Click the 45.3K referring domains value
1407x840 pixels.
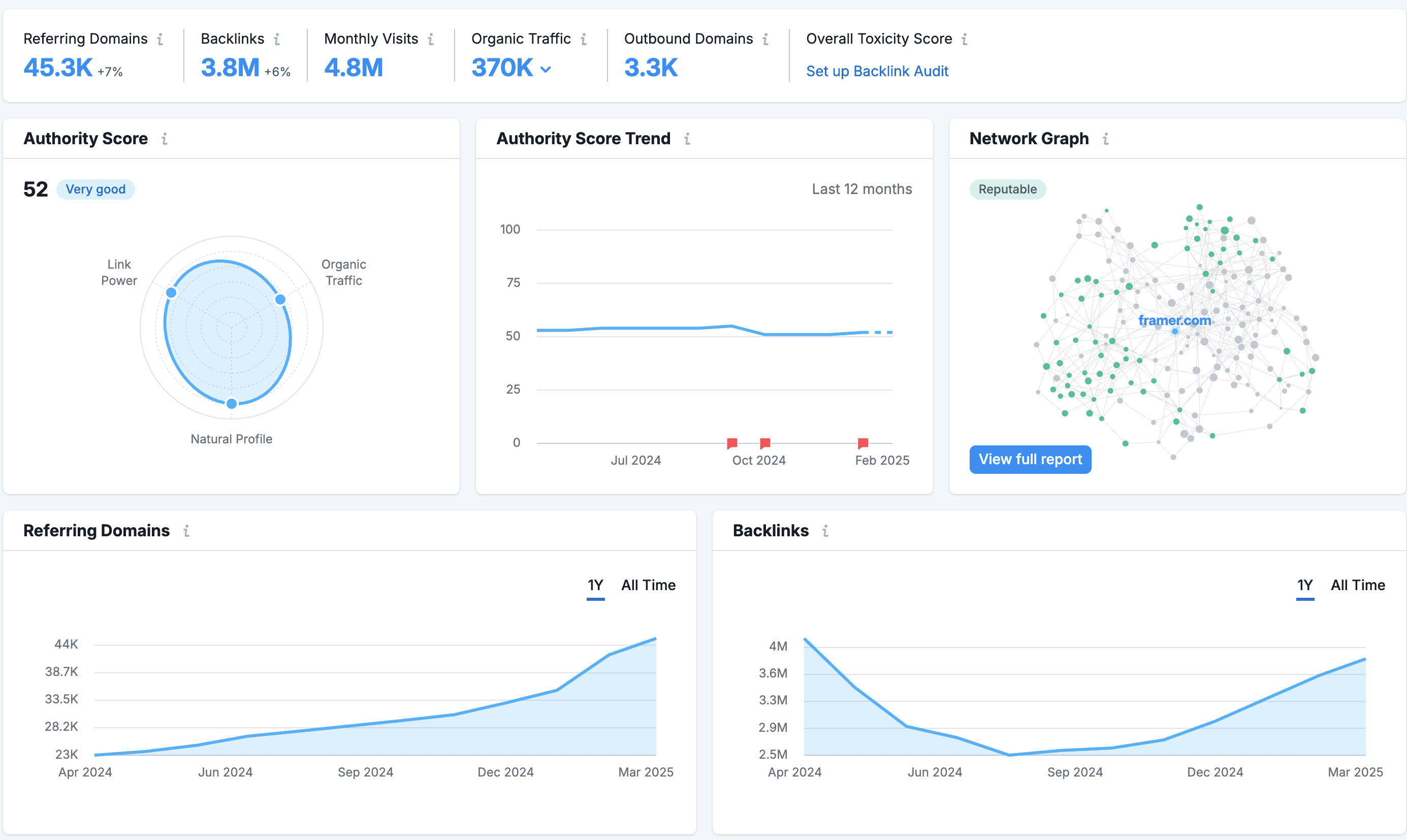58,68
